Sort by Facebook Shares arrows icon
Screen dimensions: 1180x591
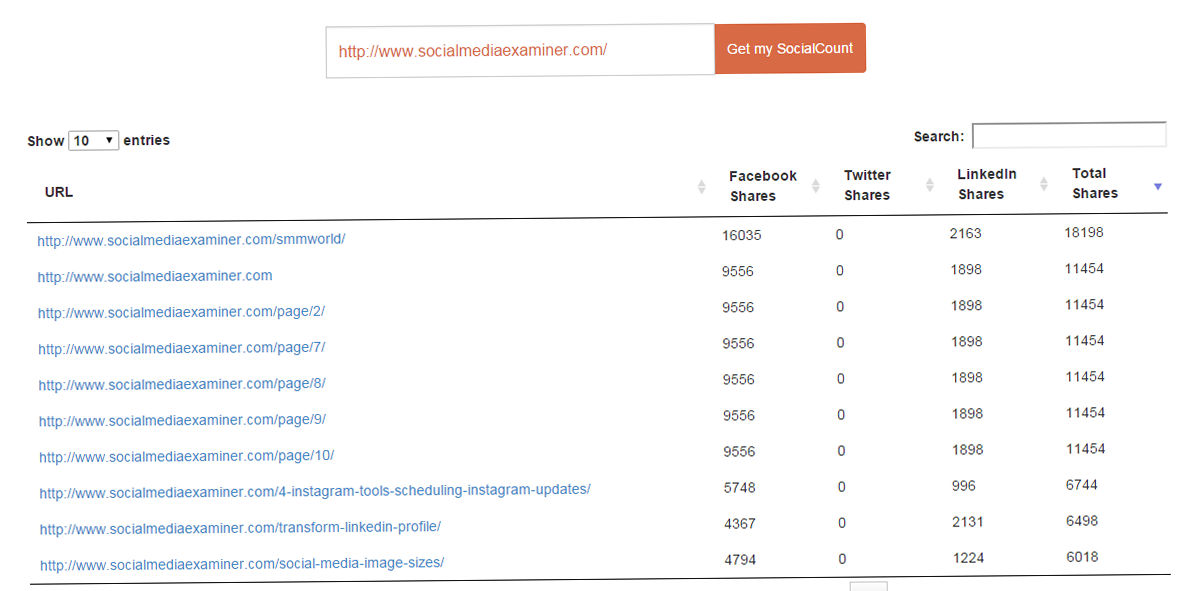[x=816, y=186]
